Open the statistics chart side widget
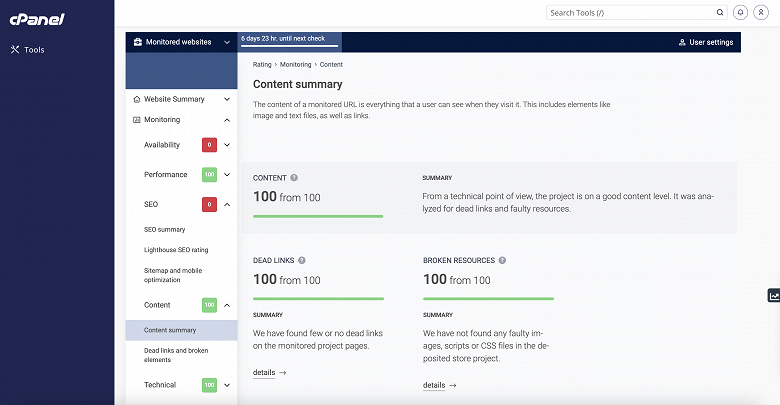 pos(773,295)
